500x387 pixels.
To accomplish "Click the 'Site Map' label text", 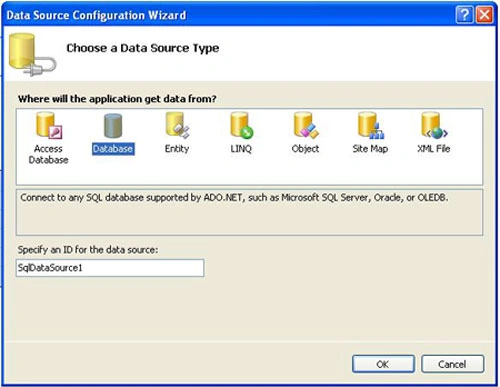I will pyautogui.click(x=370, y=149).
